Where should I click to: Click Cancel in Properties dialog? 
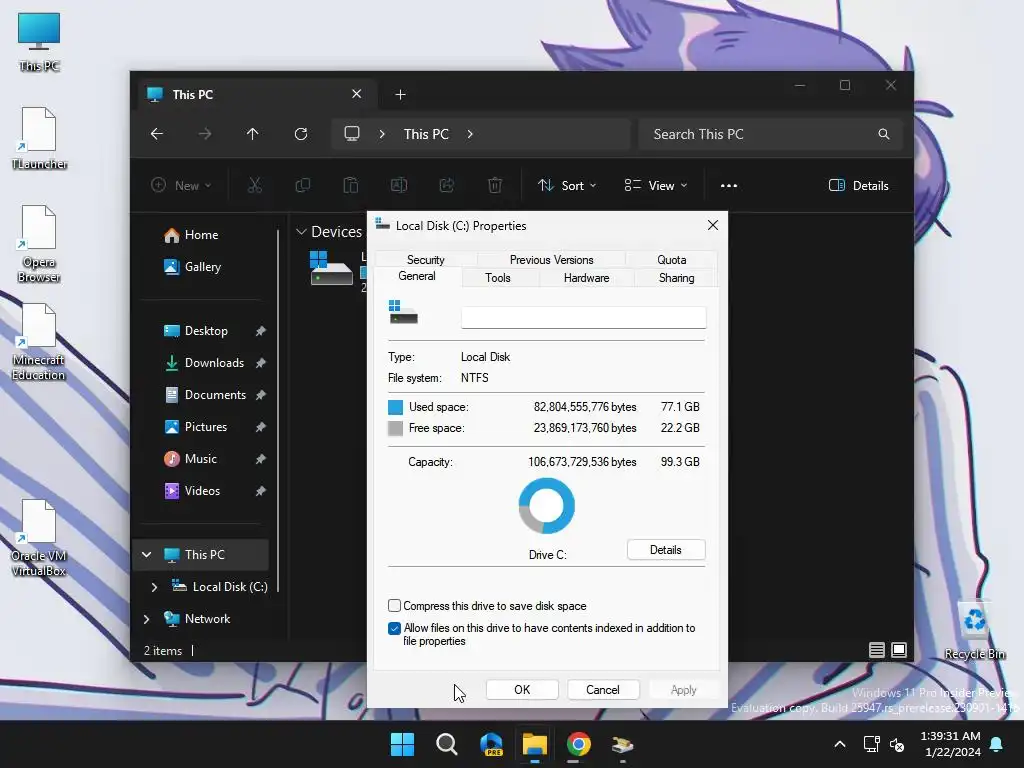(603, 690)
